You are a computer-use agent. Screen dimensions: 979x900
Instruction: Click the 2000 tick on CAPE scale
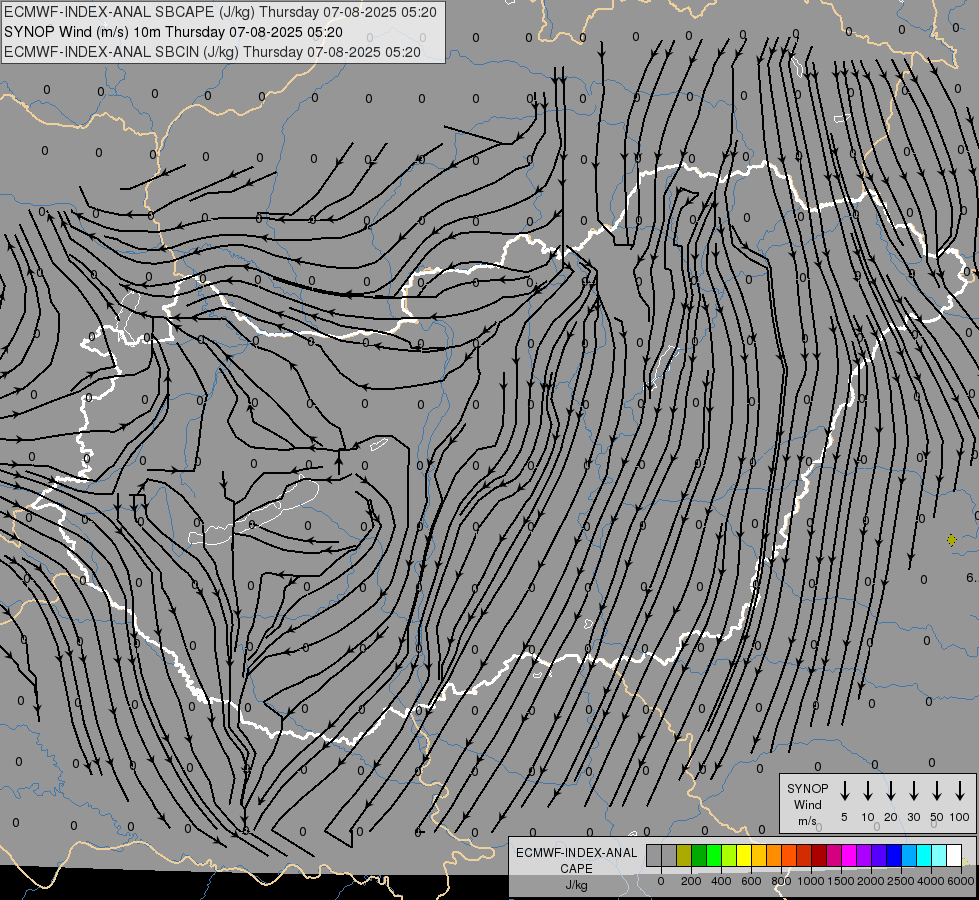(871, 881)
